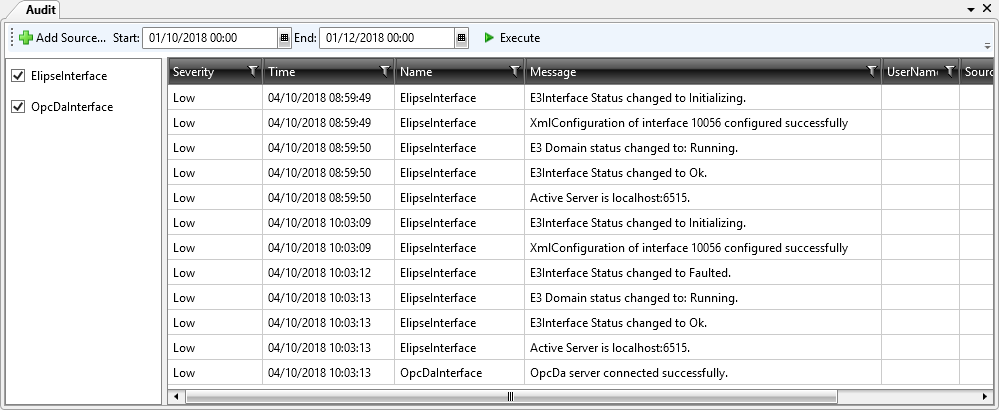Uncheck the OpcDaInterface source checkbox
This screenshot has width=999, height=410.
[x=17, y=107]
